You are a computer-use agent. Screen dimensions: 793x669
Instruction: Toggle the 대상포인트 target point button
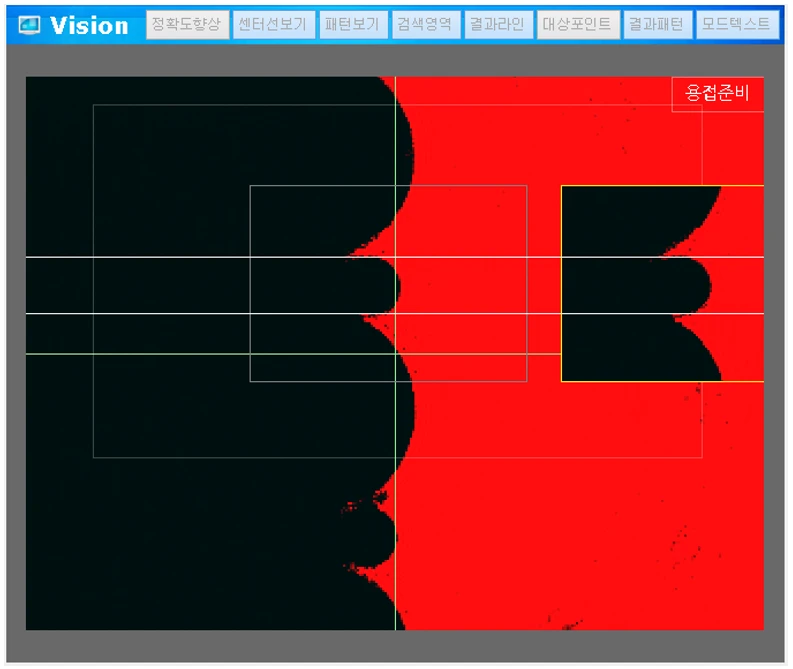pyautogui.click(x=578, y=24)
